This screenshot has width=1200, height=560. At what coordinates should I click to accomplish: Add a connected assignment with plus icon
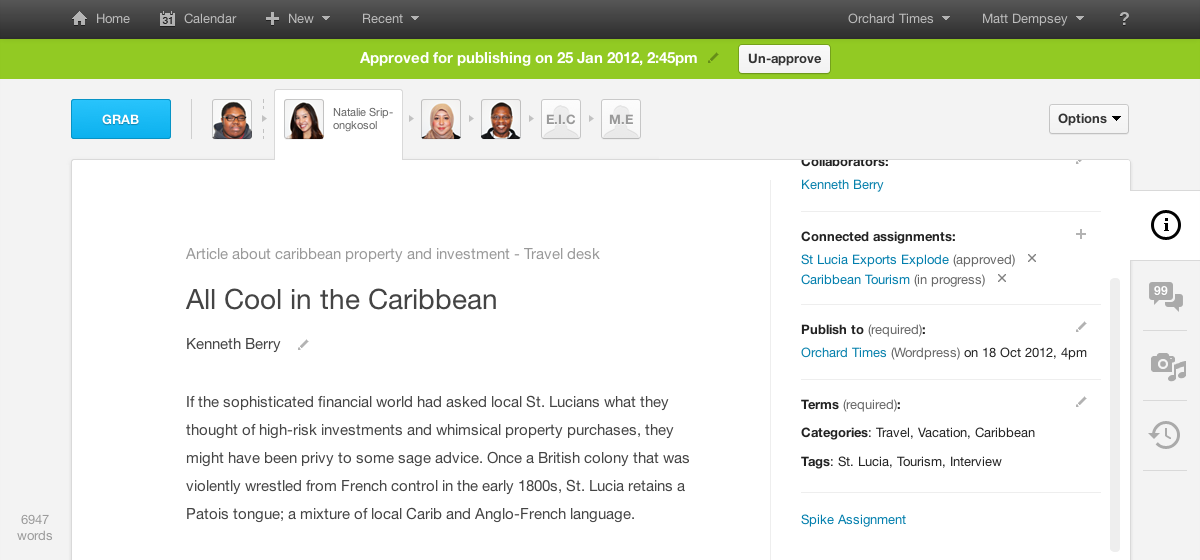[x=1080, y=234]
